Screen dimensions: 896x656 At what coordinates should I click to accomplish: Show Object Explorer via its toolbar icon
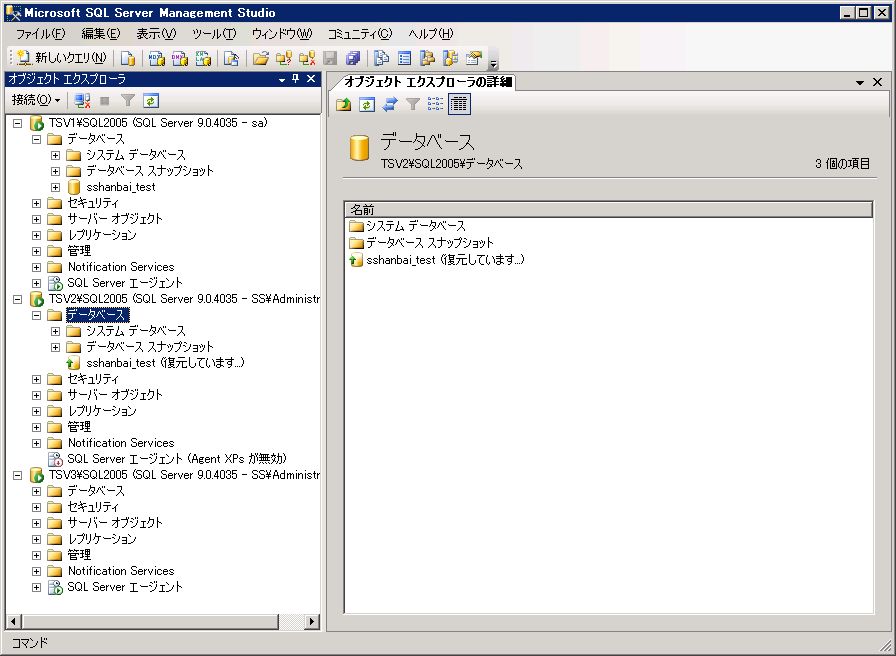pos(427,58)
